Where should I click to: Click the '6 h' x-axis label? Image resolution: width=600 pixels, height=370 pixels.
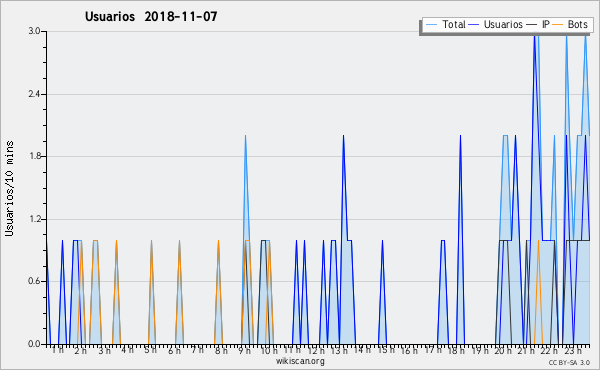[174, 350]
